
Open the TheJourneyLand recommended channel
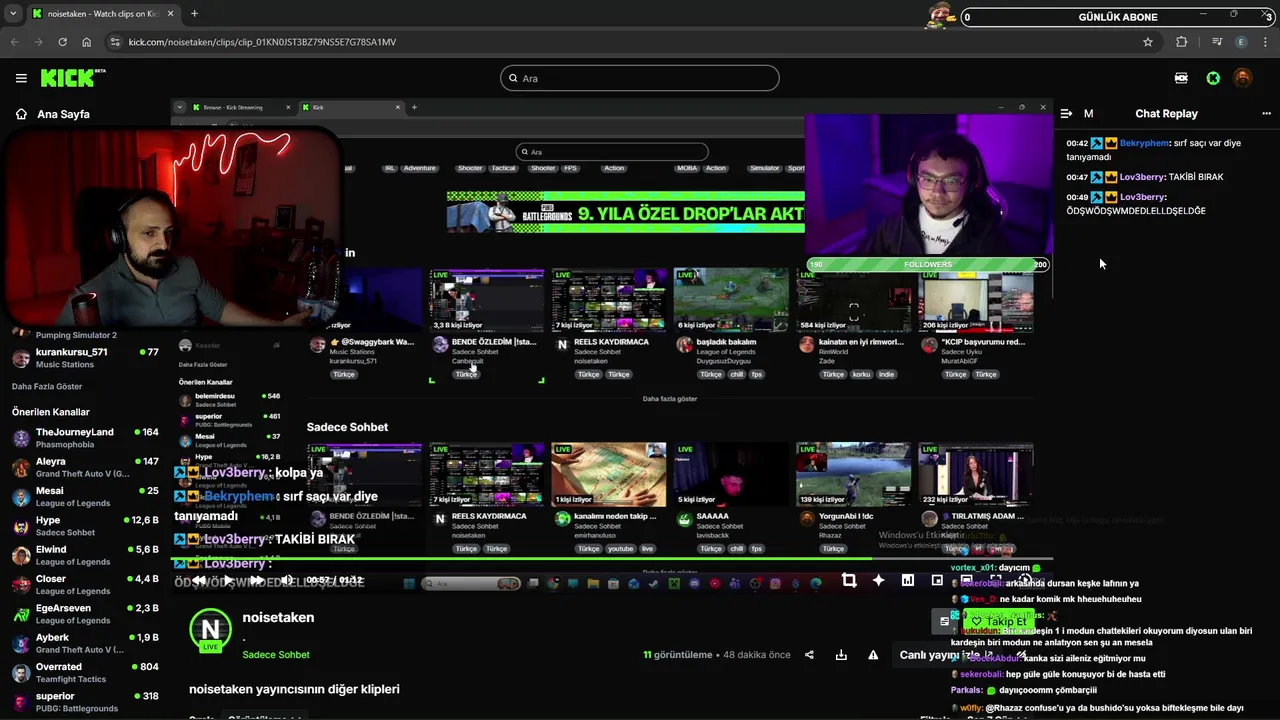[x=85, y=438]
